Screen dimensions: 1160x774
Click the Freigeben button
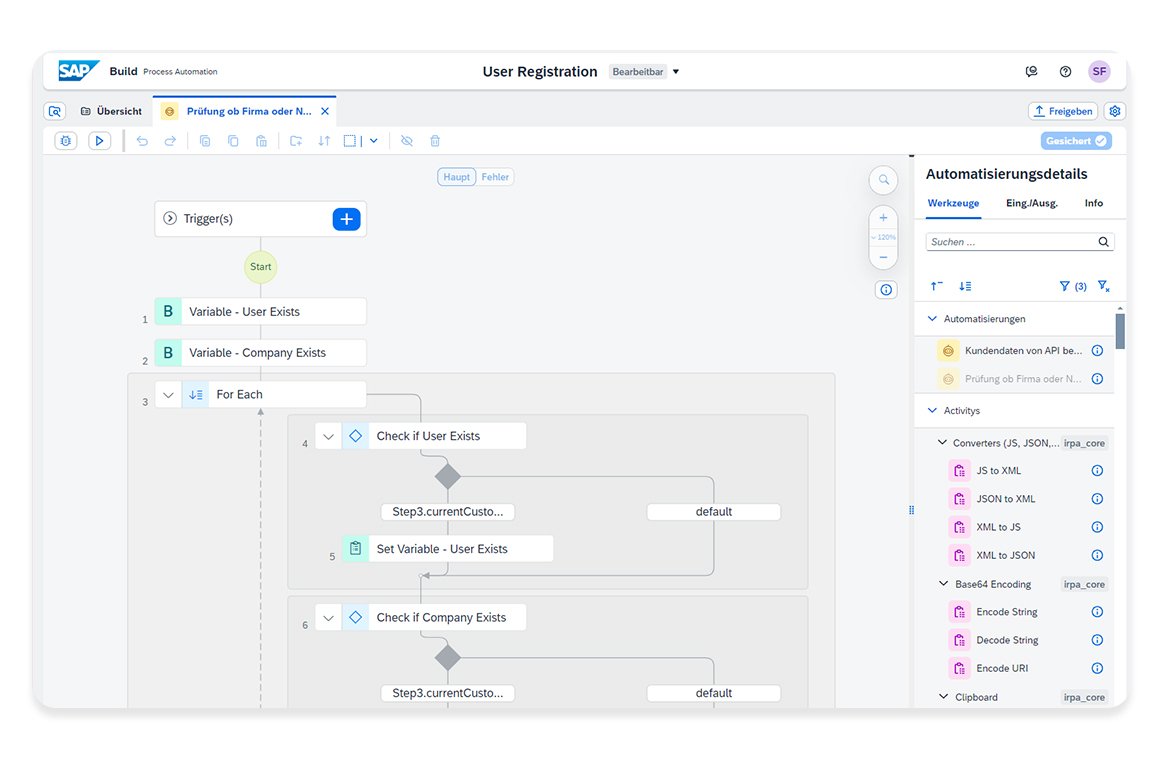1062,111
